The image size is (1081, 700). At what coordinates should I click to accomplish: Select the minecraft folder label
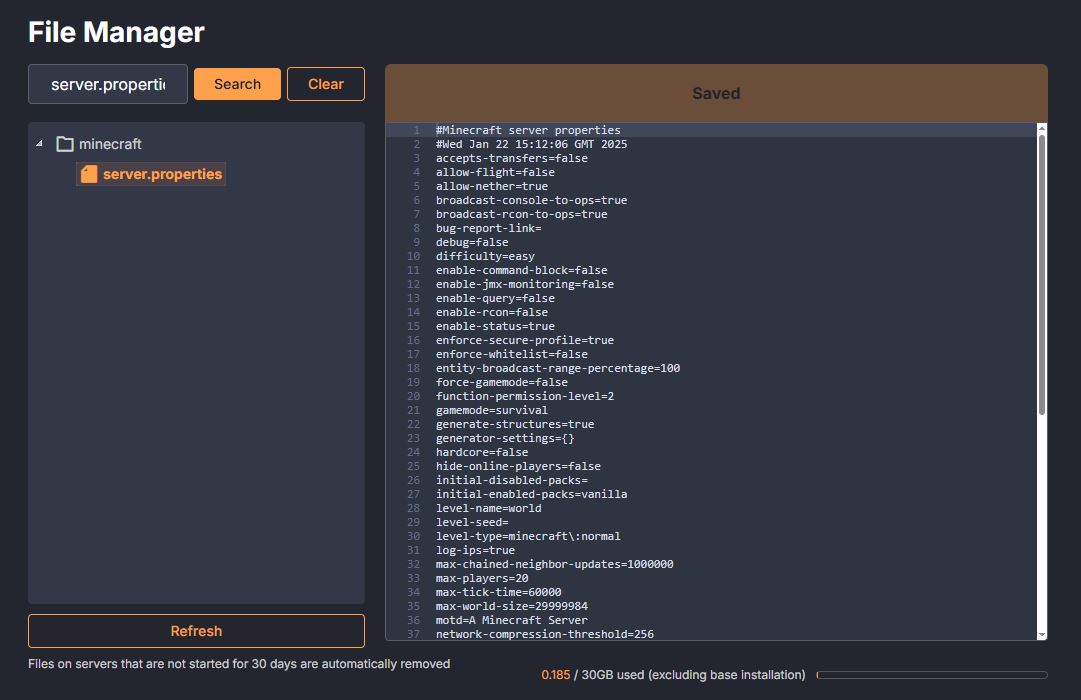pyautogui.click(x=110, y=144)
